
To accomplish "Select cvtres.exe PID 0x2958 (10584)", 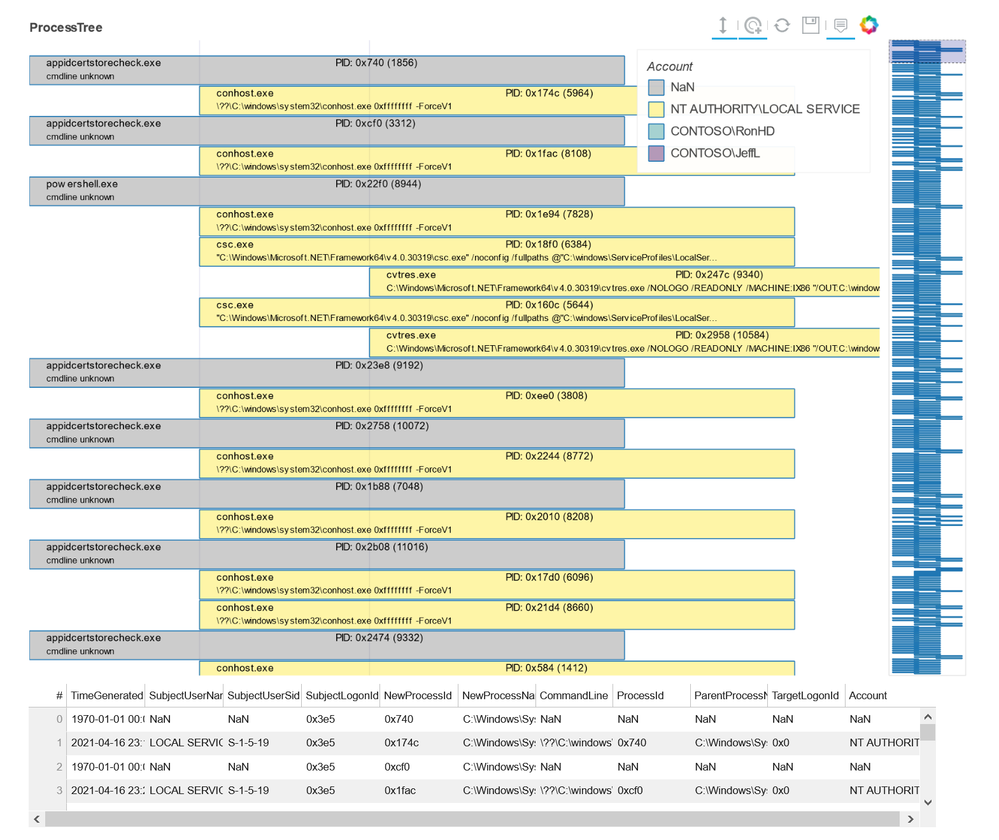I will (x=624, y=342).
